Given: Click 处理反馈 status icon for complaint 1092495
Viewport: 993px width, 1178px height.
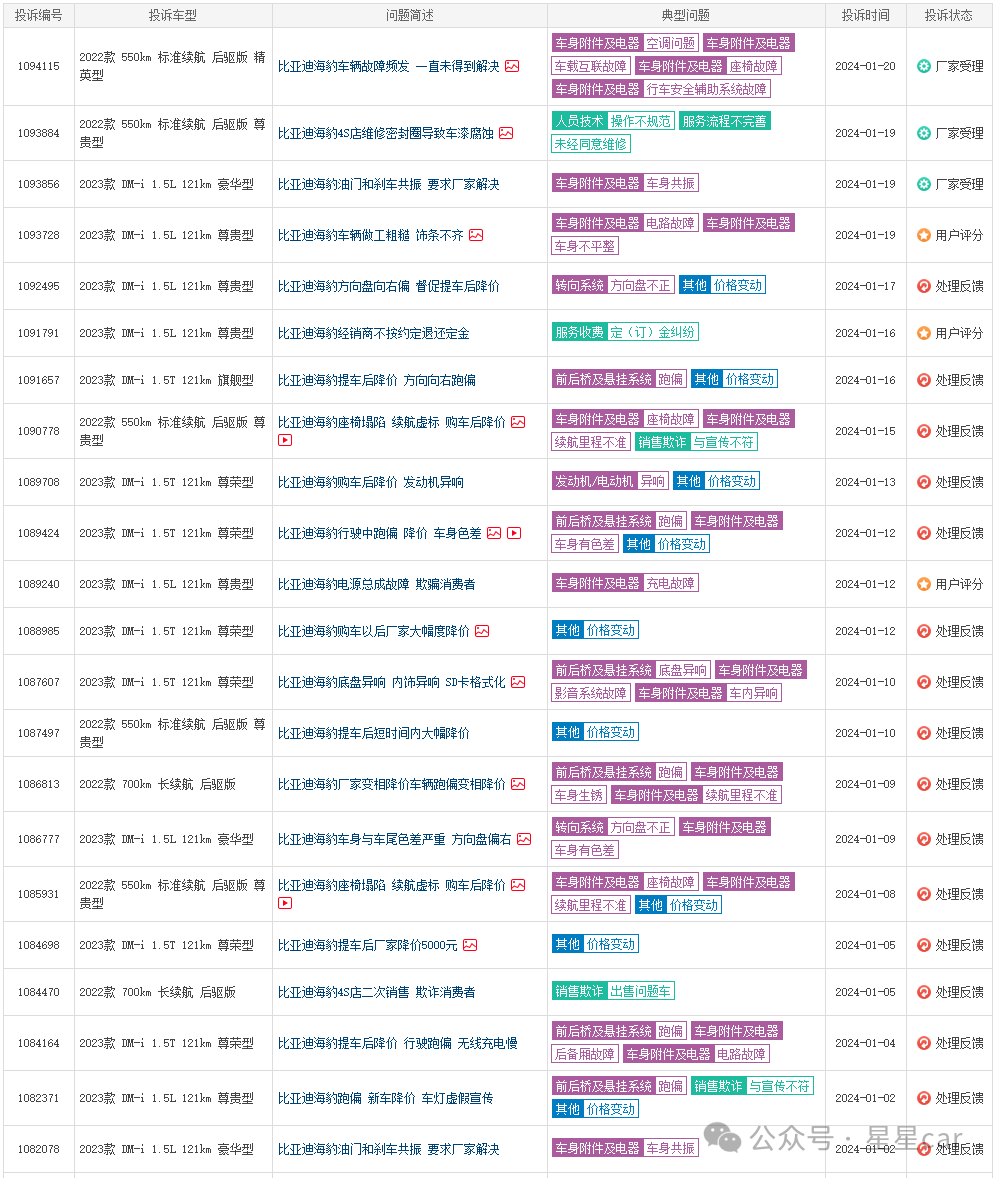Looking at the screenshot, I should pyautogui.click(x=924, y=286).
